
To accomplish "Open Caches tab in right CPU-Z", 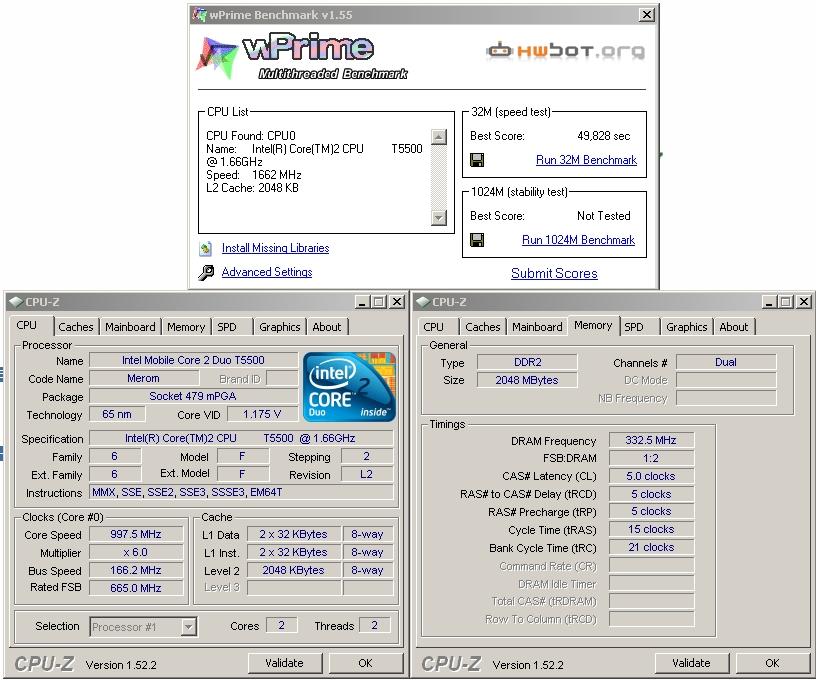I will coord(482,327).
